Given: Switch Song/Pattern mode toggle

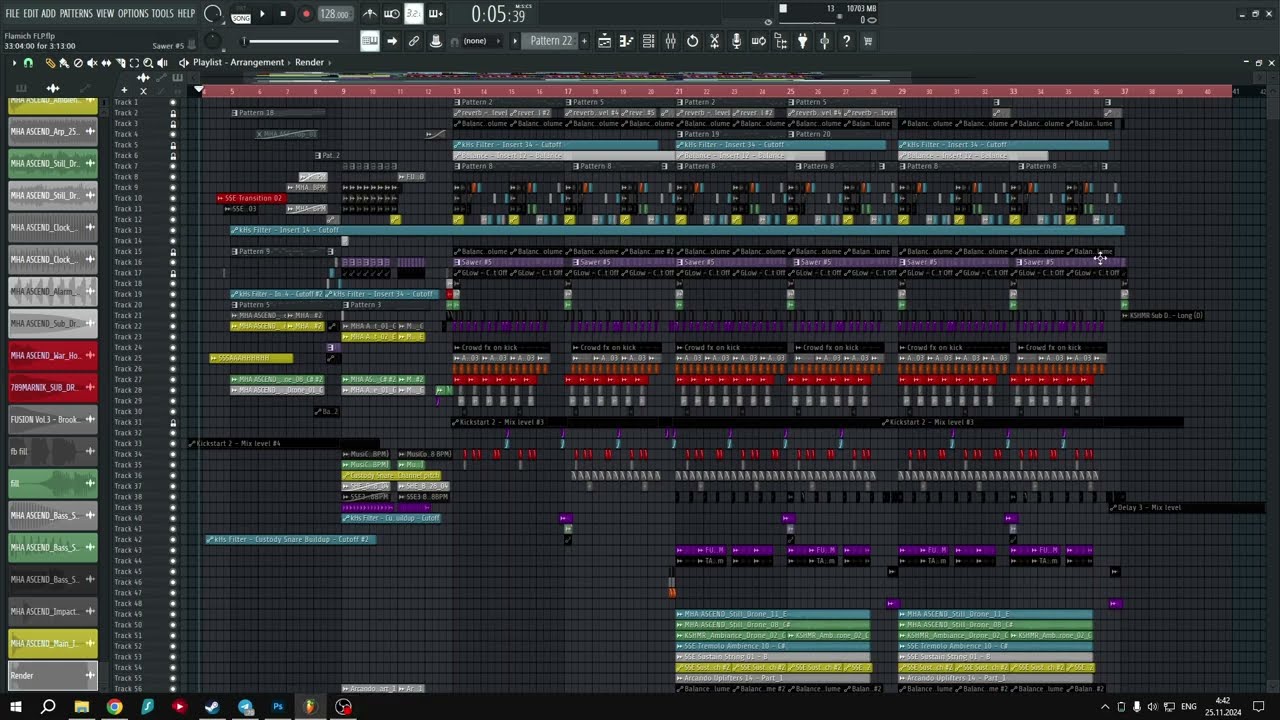Looking at the screenshot, I should 241,14.
